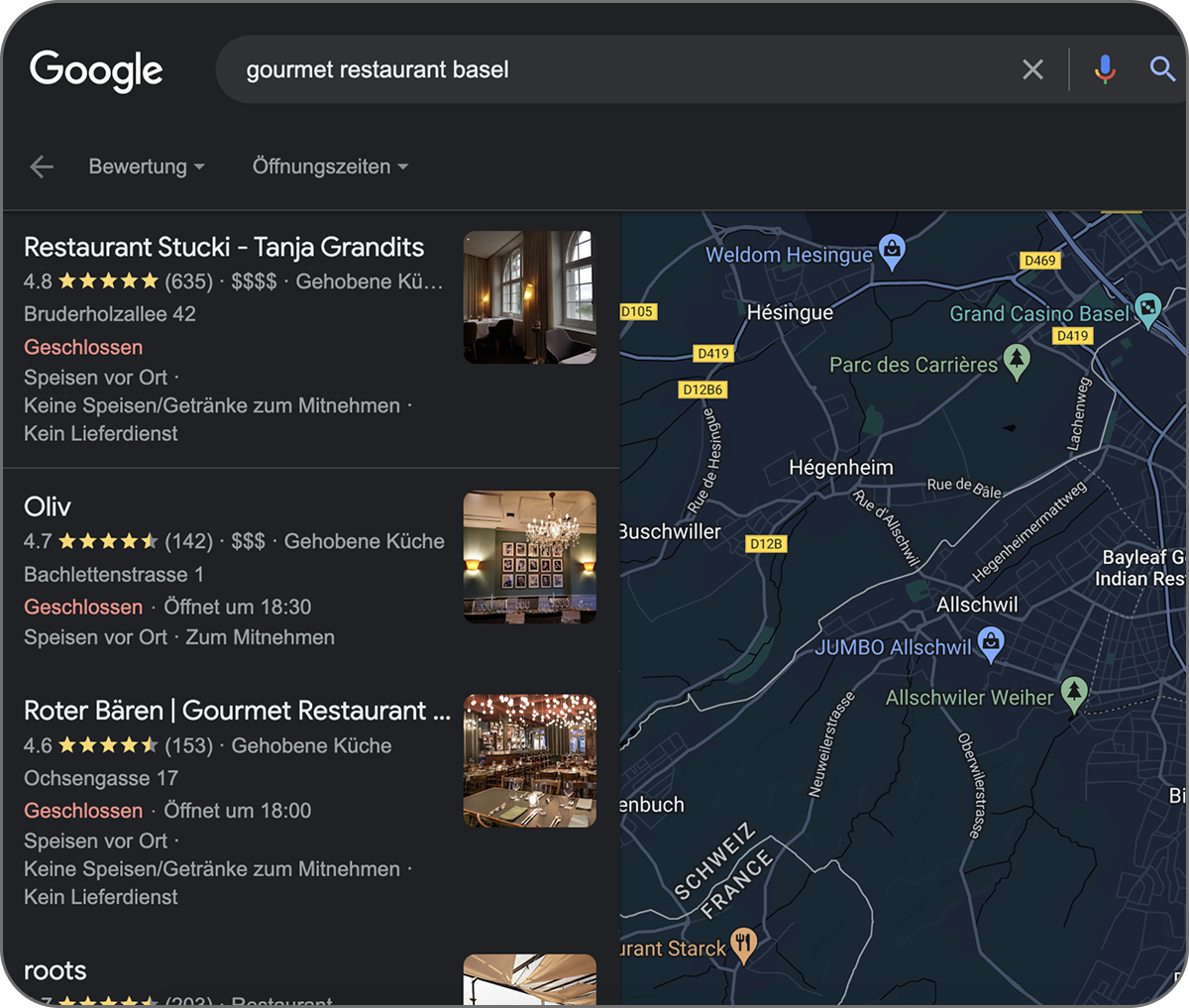Click the D469 road badge
1189x1008 pixels.
pos(1040,260)
